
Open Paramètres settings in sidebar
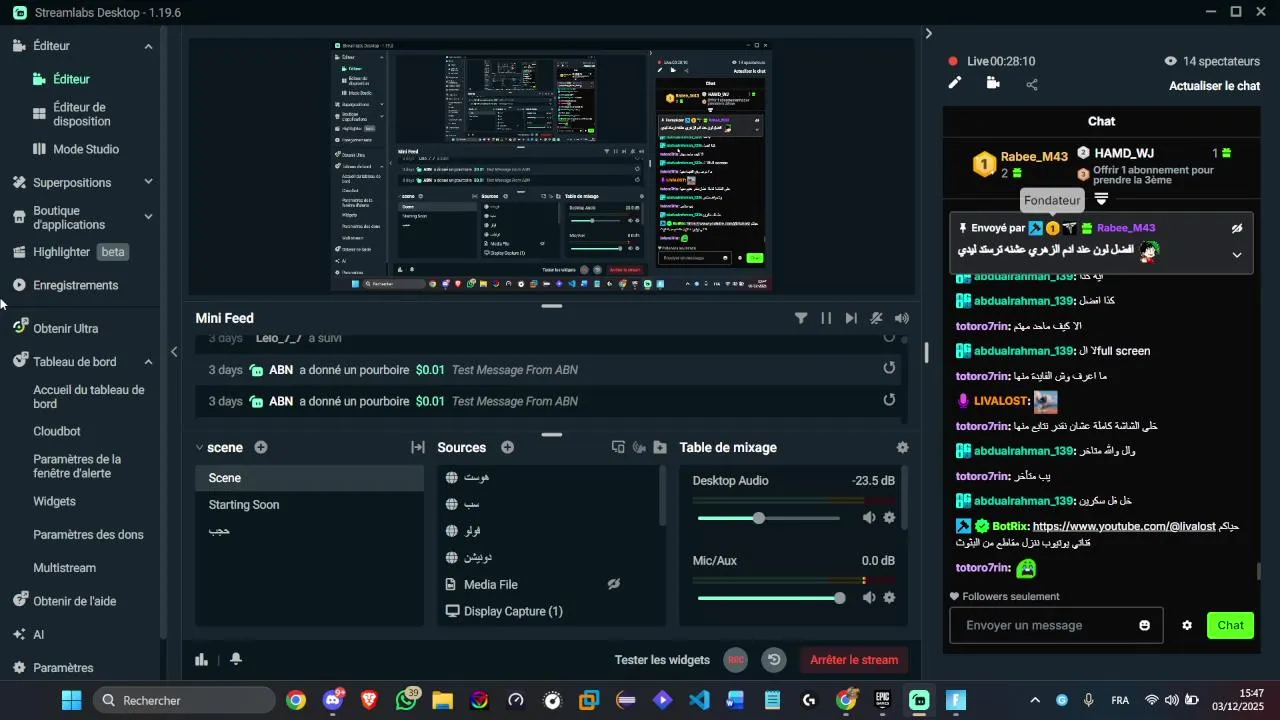pos(63,667)
